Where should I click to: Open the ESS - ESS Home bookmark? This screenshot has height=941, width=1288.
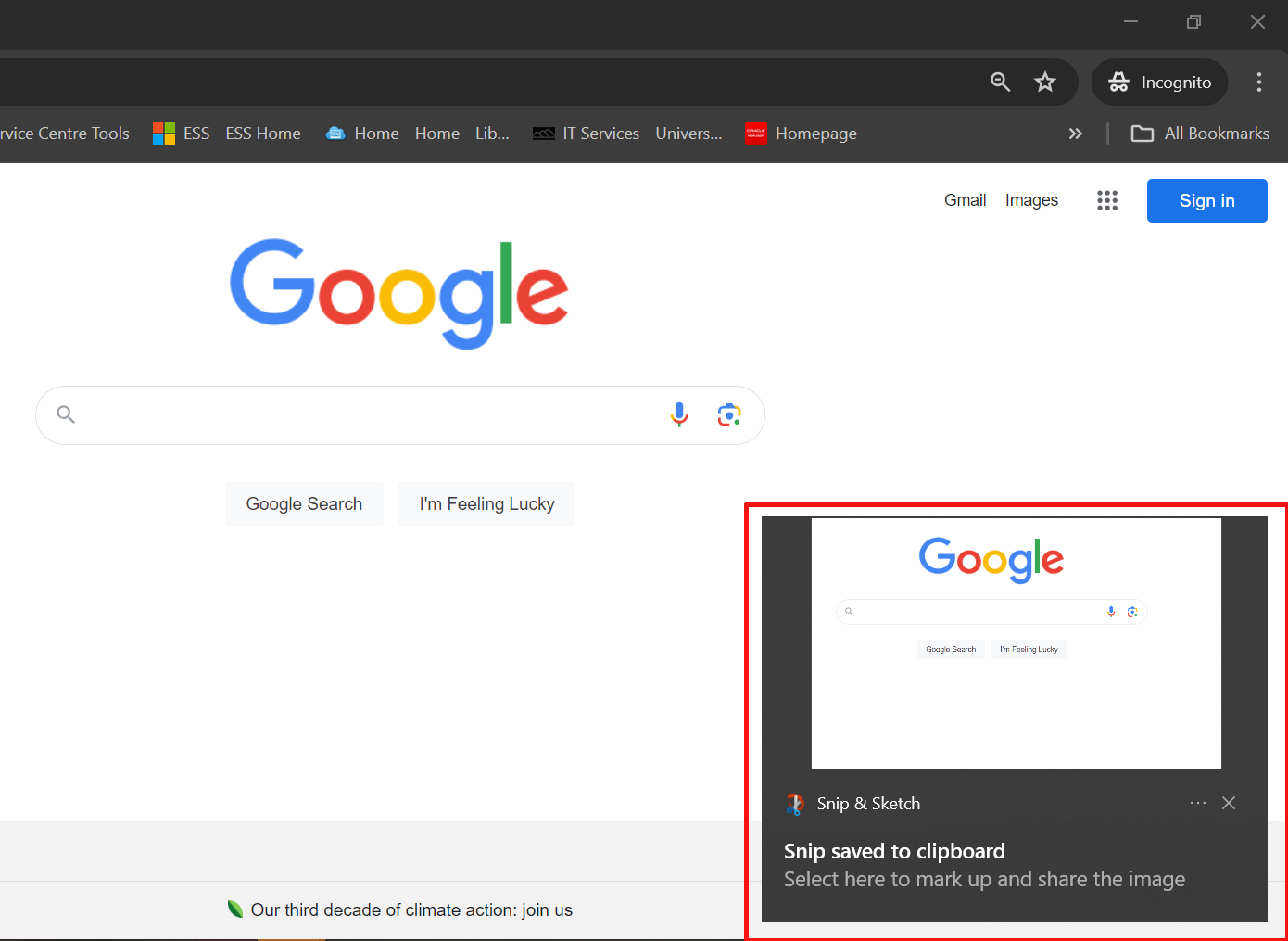[227, 134]
